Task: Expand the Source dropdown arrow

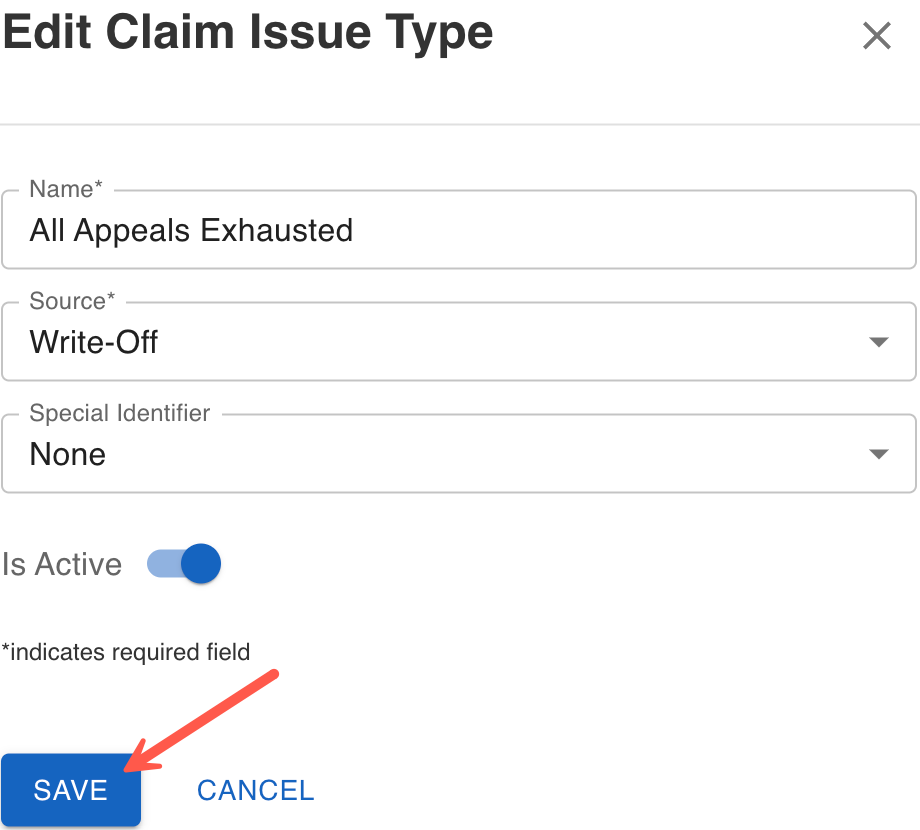Action: [878, 343]
